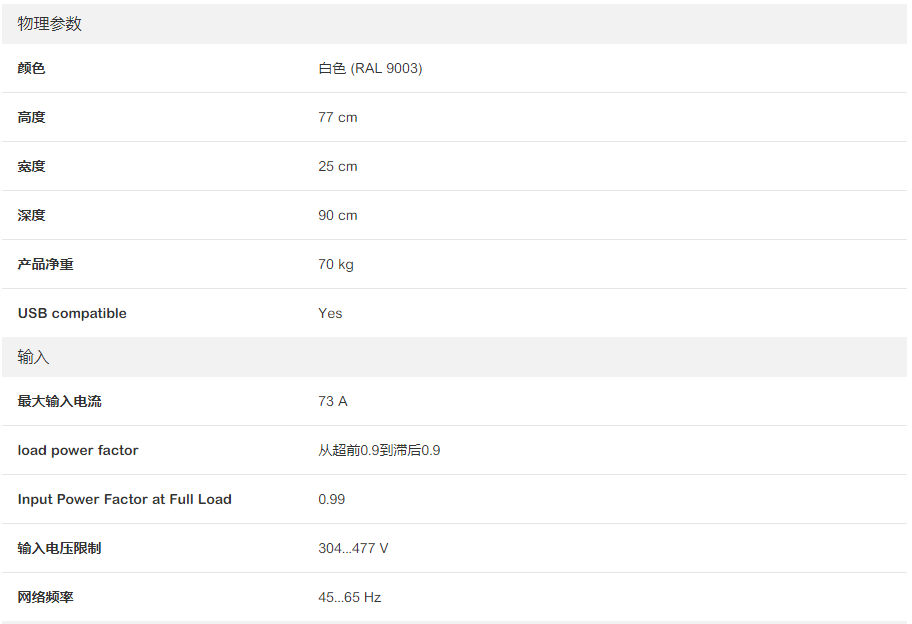The height and width of the screenshot is (624, 912).
Task: Click the Input Power Factor at Full Load label
Action: [124, 499]
